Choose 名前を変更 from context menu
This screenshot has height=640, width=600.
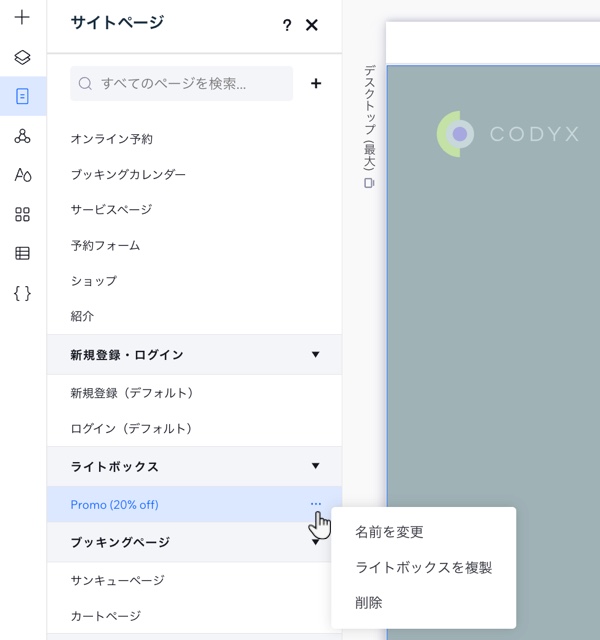tap(389, 532)
